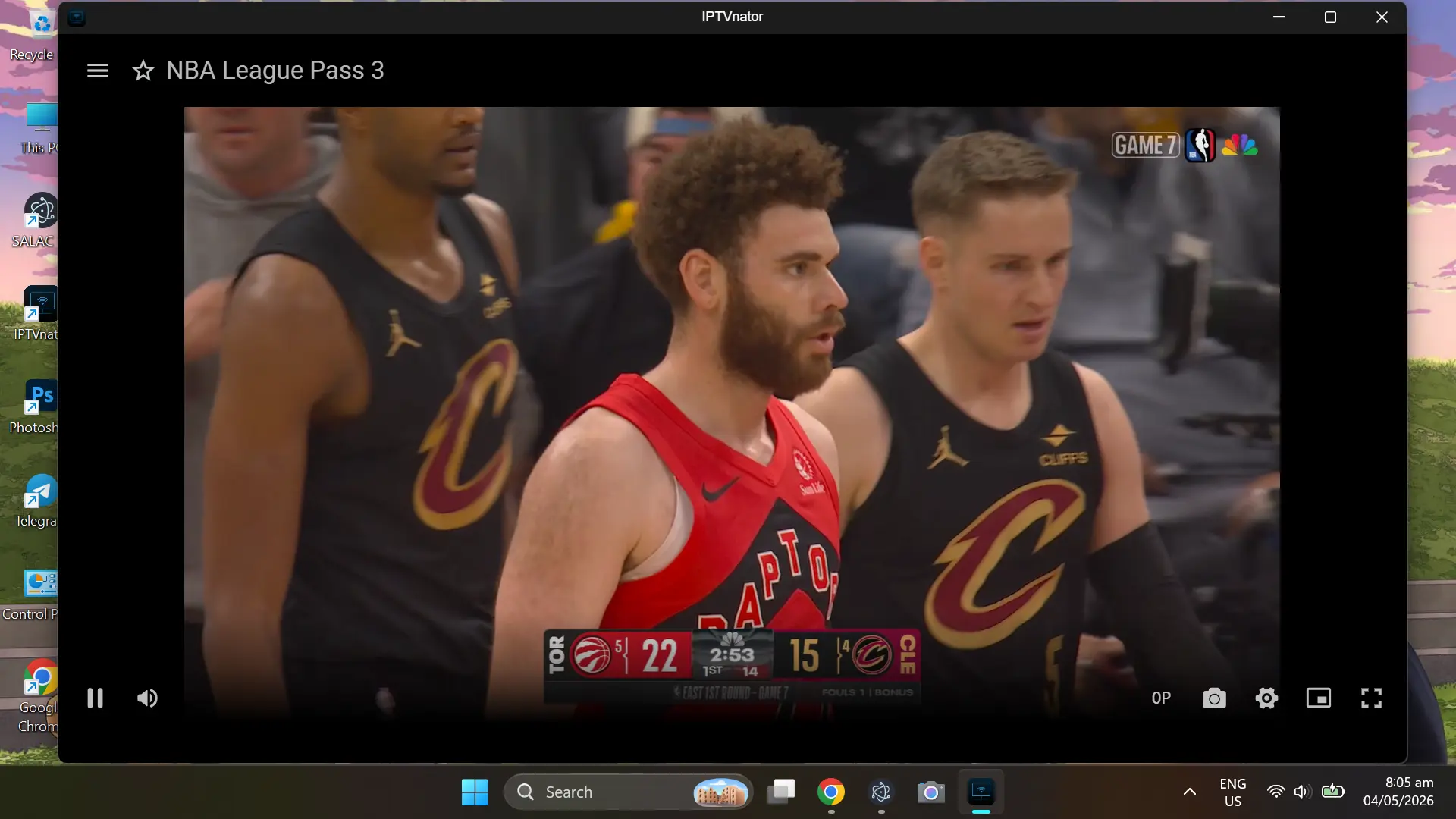The height and width of the screenshot is (819, 1456).
Task: Check battery status in tray
Action: tap(1332, 792)
